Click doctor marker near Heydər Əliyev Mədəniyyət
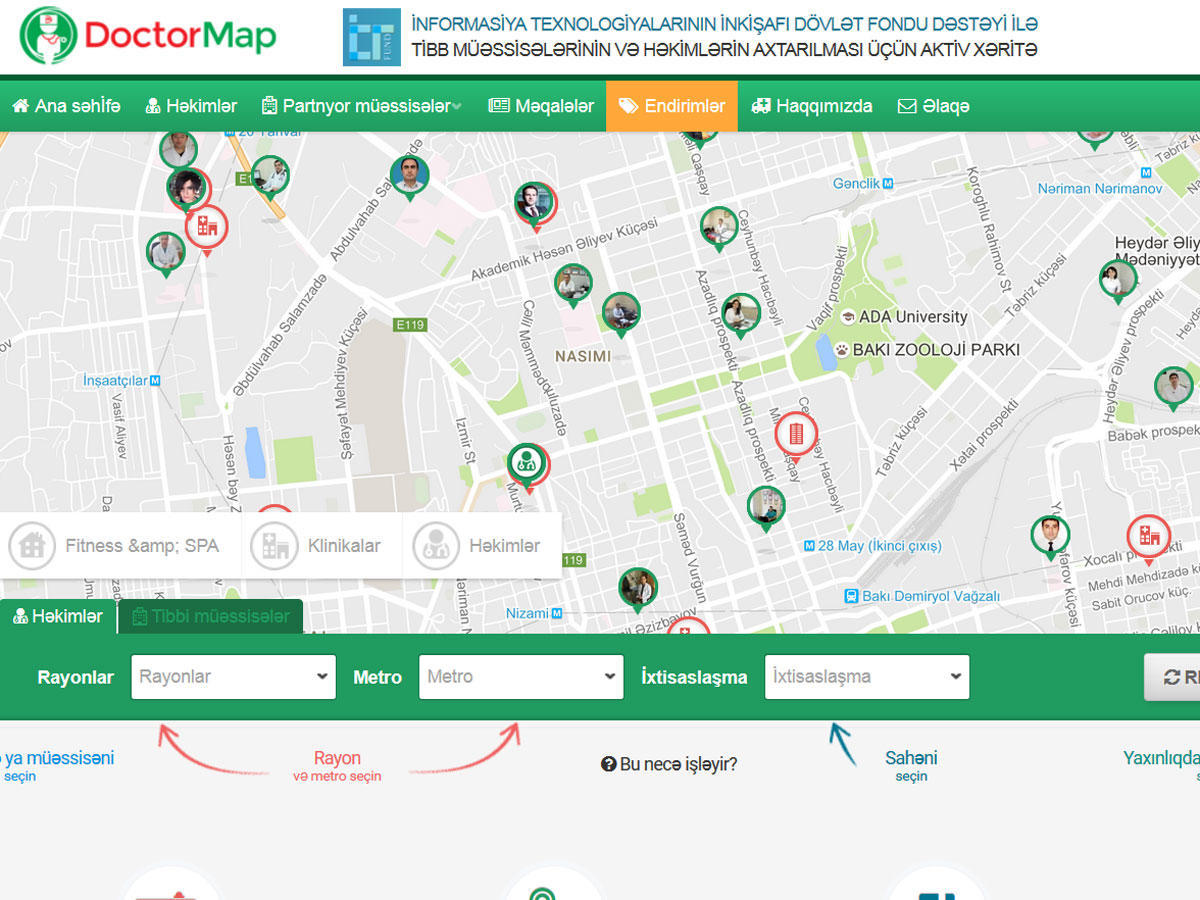1200x900 pixels. 1118,281
